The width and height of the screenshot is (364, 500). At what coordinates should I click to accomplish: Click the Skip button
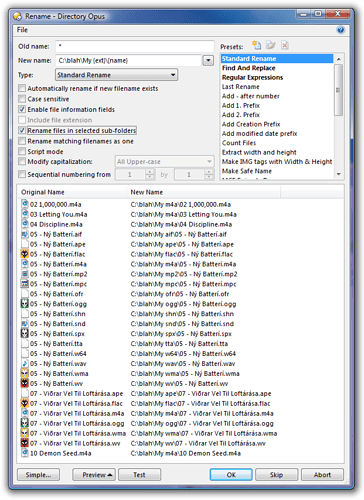pyautogui.click(x=277, y=475)
